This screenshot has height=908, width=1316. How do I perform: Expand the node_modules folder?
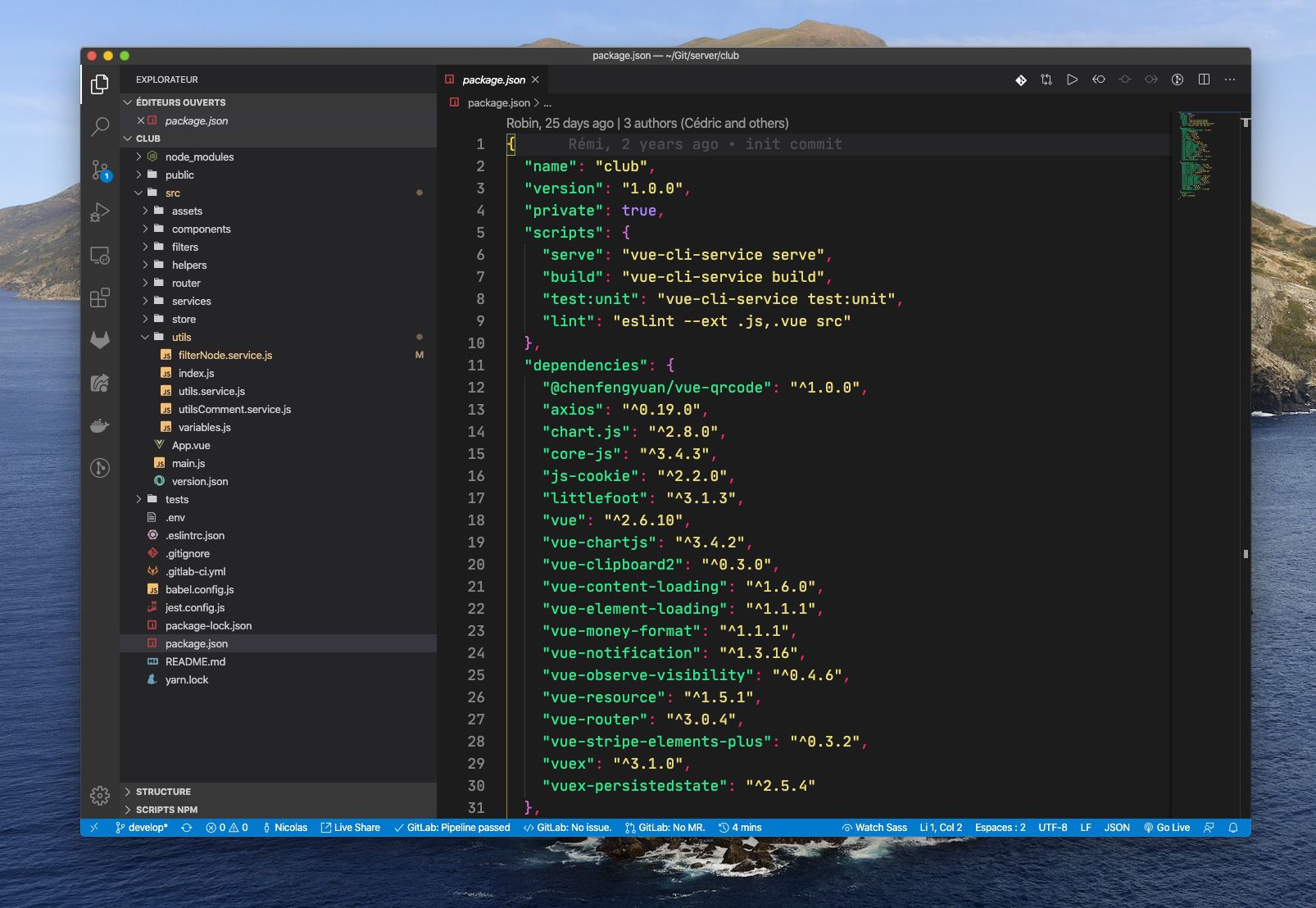click(140, 157)
